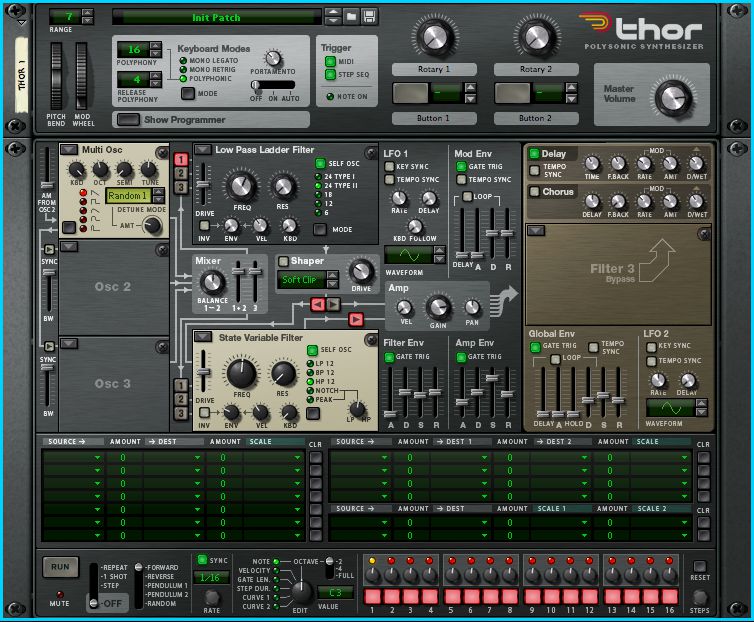The image size is (754, 622).
Task: Open Osc 3 slot type dropdown arrow
Action: click(69, 343)
